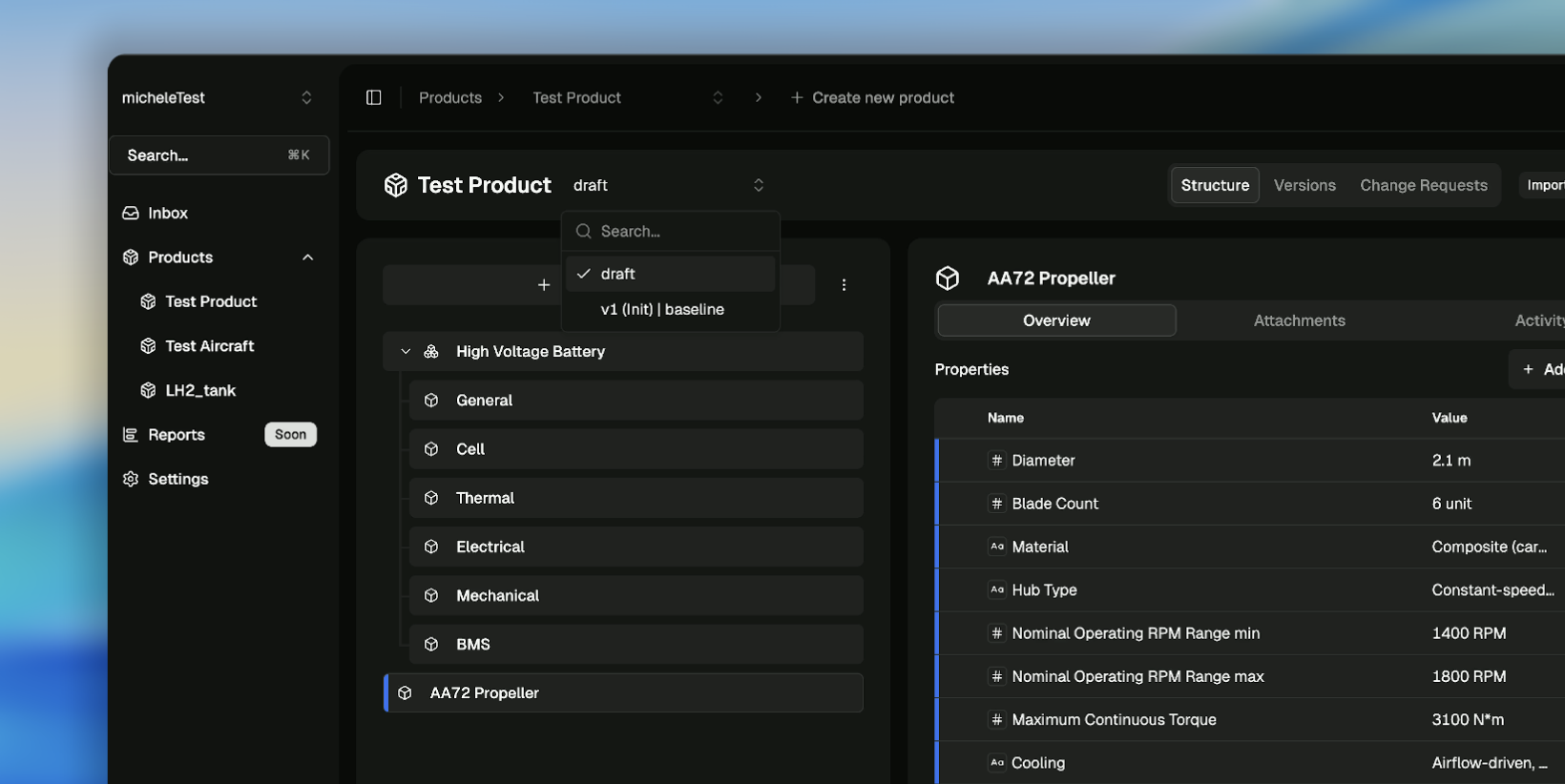The height and width of the screenshot is (784, 1565).
Task: Collapse the Products section chevron
Action: pyautogui.click(x=307, y=258)
